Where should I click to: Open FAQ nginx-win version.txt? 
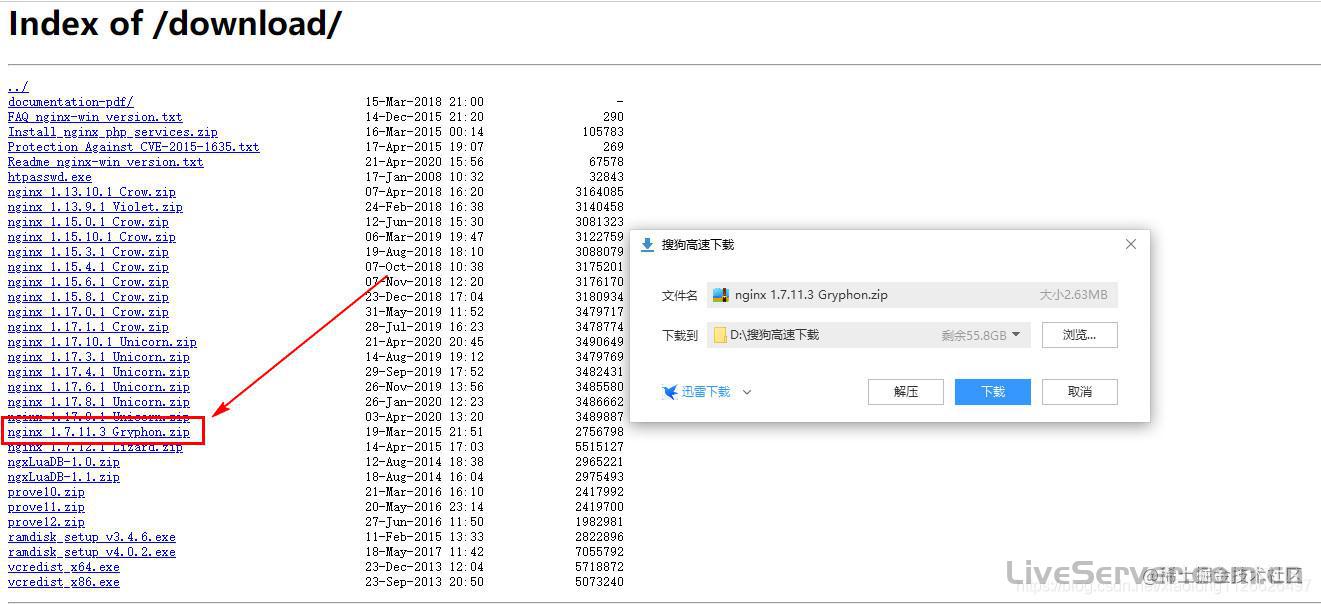(x=95, y=116)
